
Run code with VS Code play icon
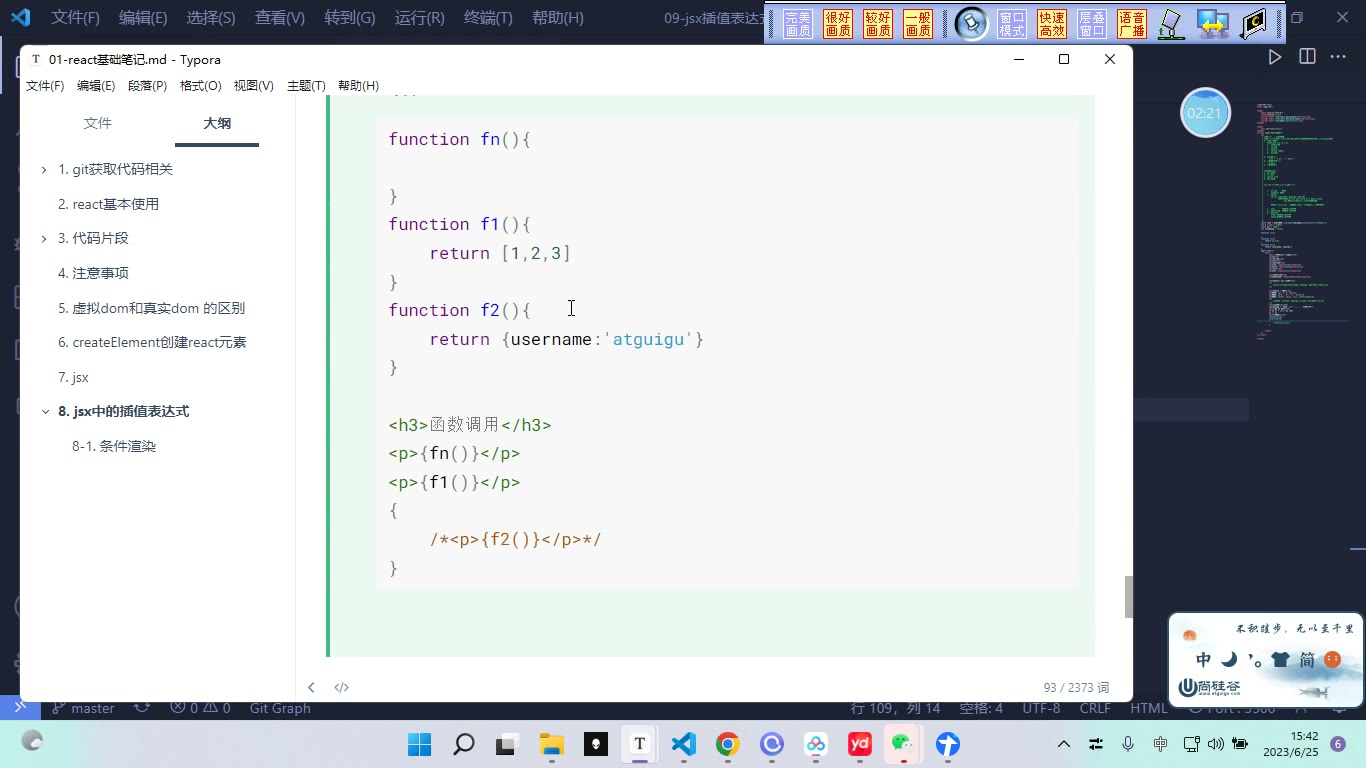pos(1275,57)
